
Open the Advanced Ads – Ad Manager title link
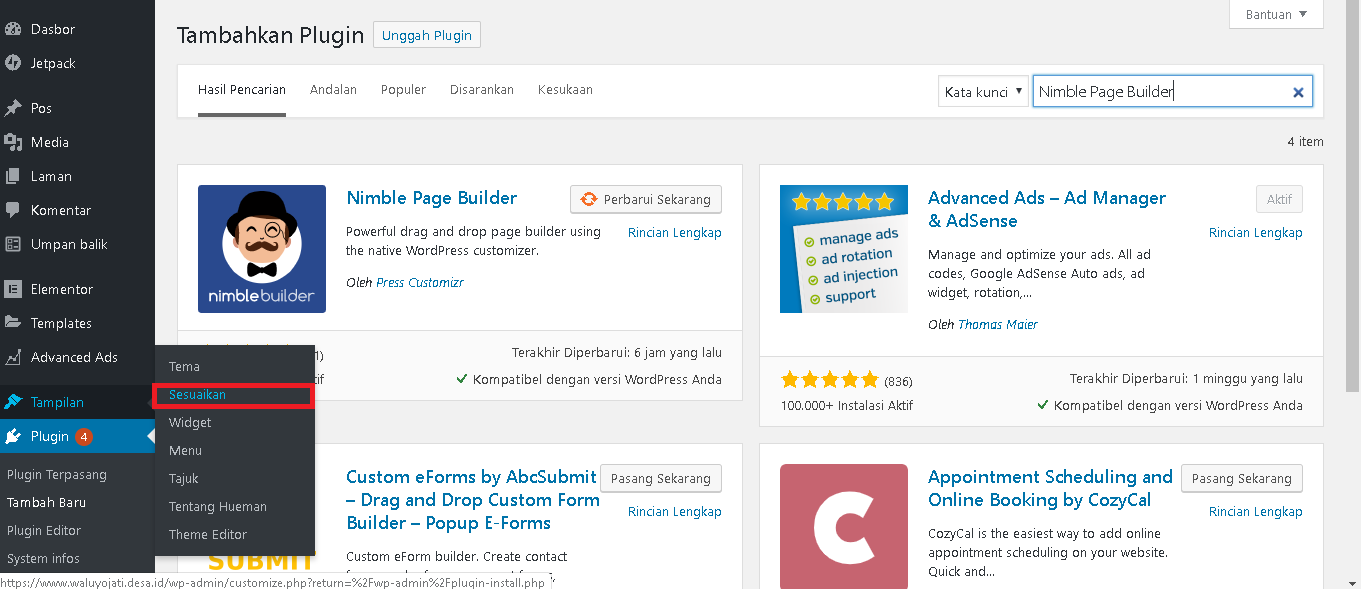[1047, 209]
